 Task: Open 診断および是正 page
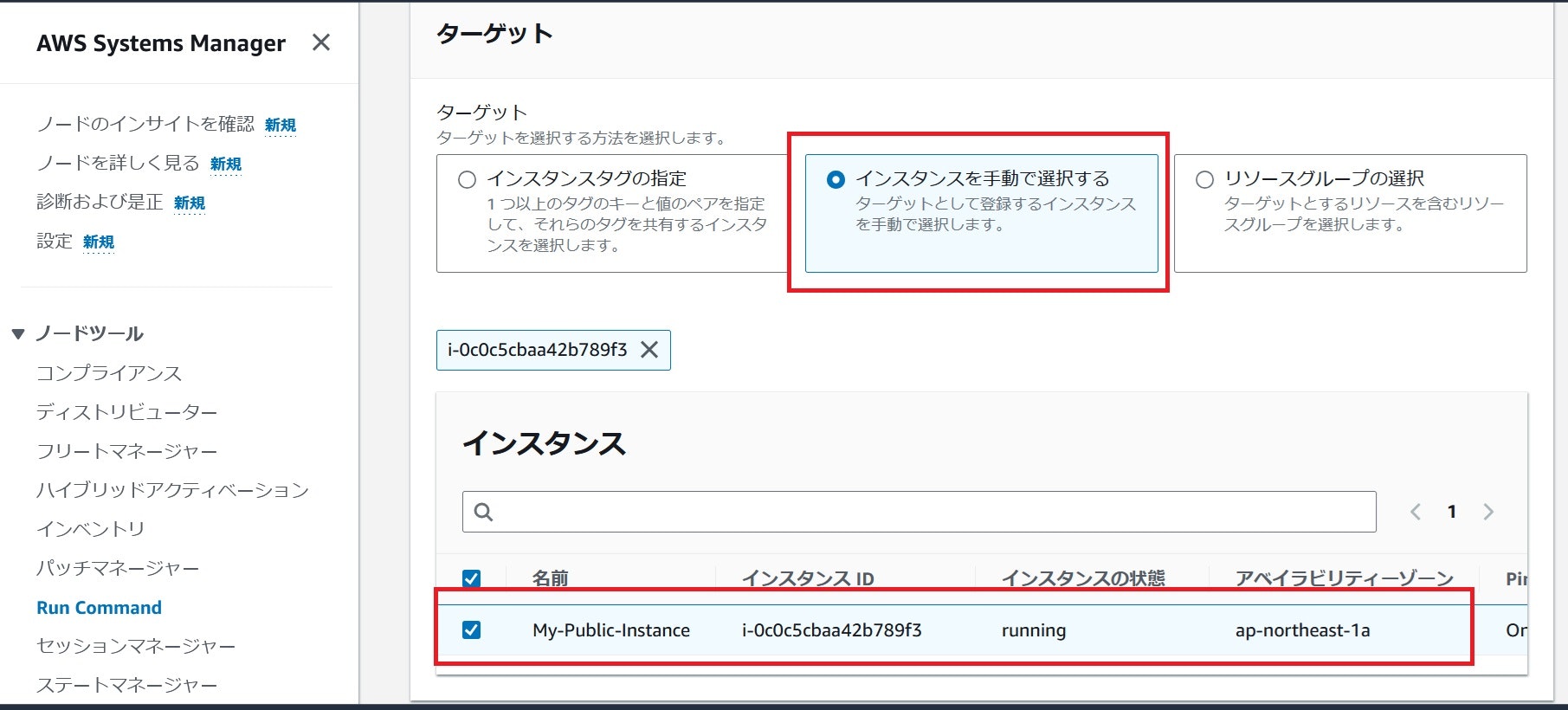pyautogui.click(x=100, y=202)
